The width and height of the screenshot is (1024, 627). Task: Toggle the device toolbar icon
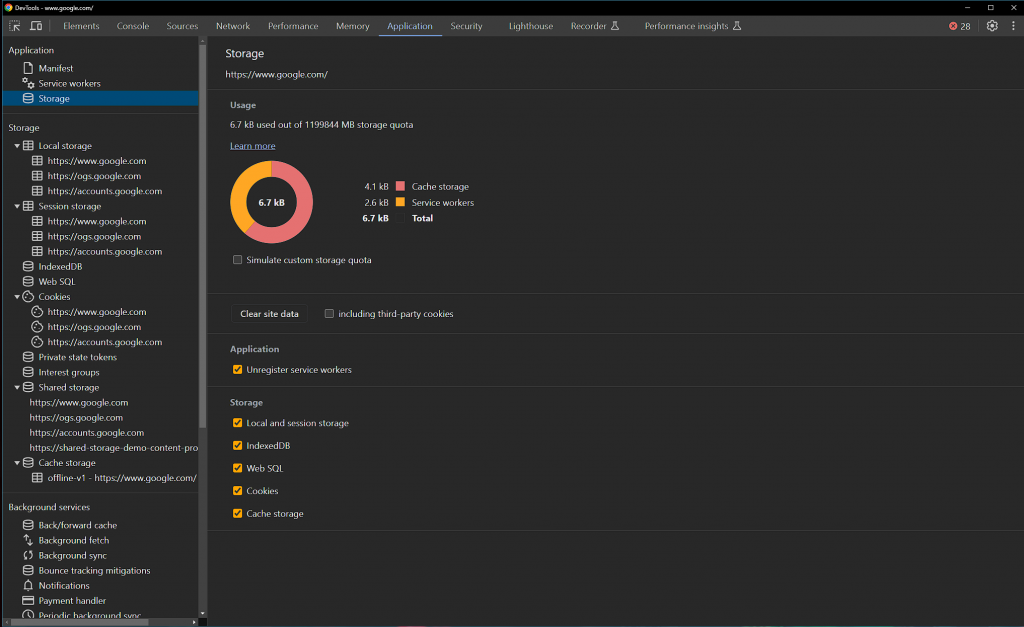[x=35, y=26]
